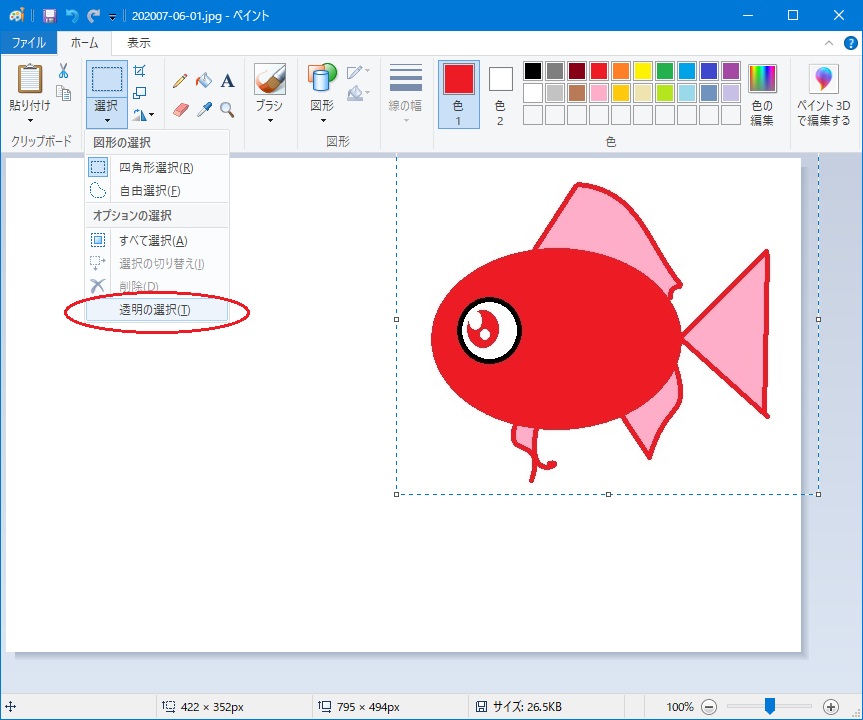Viewport: 863px width, 720px height.
Task: Select Color 1 button
Action: tap(458, 95)
